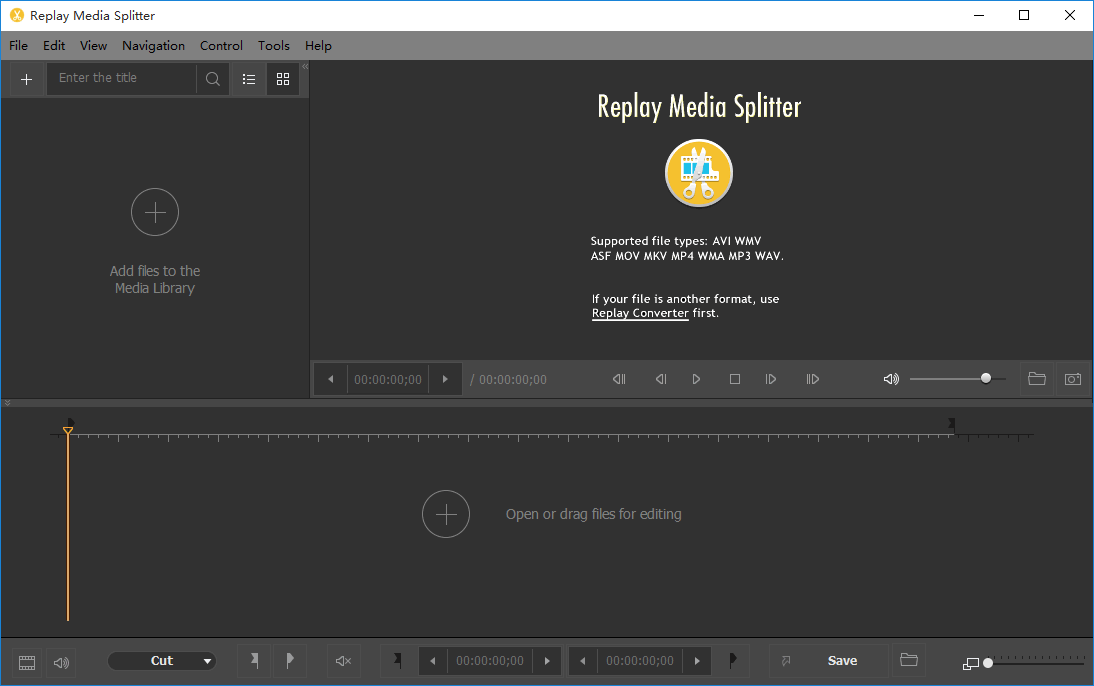The height and width of the screenshot is (686, 1094).
Task: Switch Media Library to list view
Action: (249, 79)
